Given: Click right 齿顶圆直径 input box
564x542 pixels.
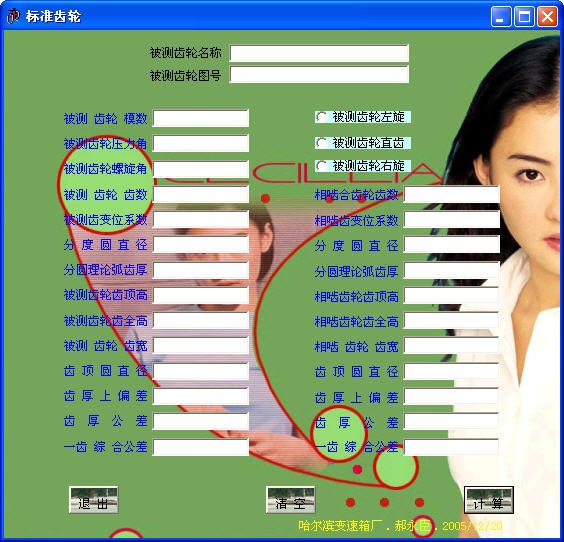Looking at the screenshot, I should pyautogui.click(x=451, y=371).
